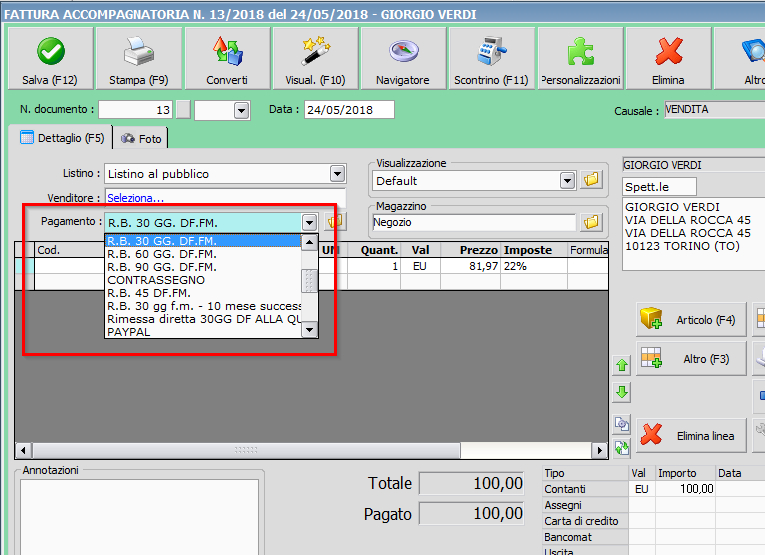The image size is (765, 555).
Task: Click the Articolo (F4) add button
Action: 691,319
